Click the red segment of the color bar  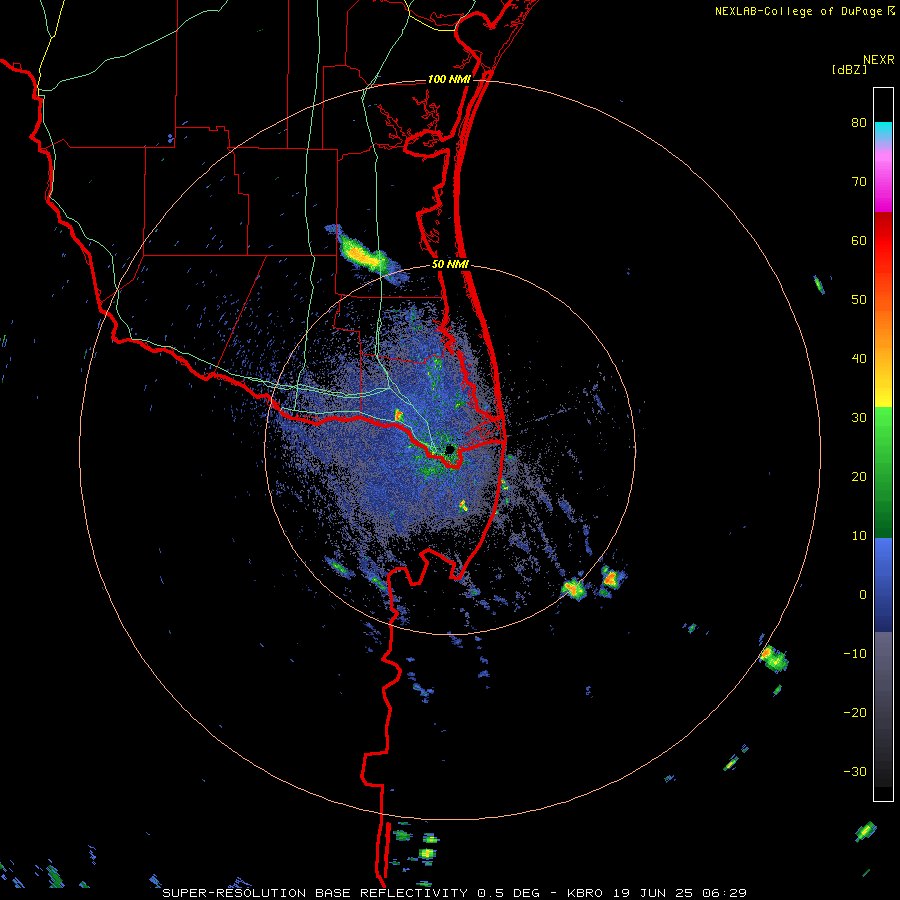pos(883,241)
